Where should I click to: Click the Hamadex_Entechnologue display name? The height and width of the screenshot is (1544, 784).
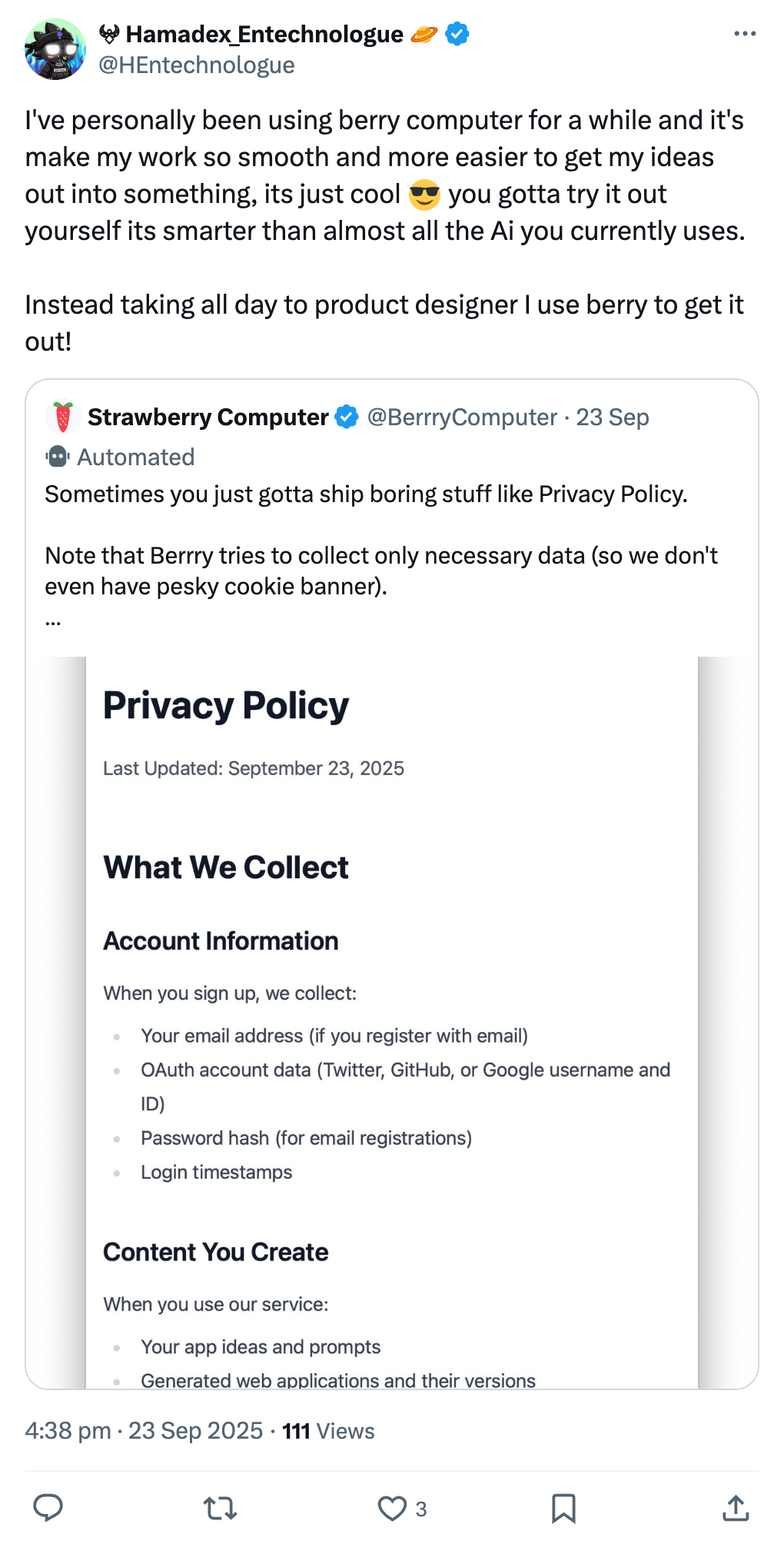tap(264, 35)
